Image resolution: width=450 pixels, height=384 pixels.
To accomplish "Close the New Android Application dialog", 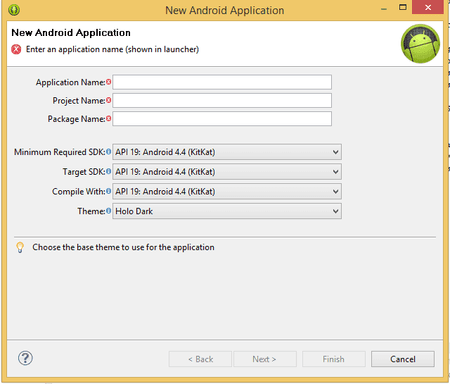I will pyautogui.click(x=428, y=7).
